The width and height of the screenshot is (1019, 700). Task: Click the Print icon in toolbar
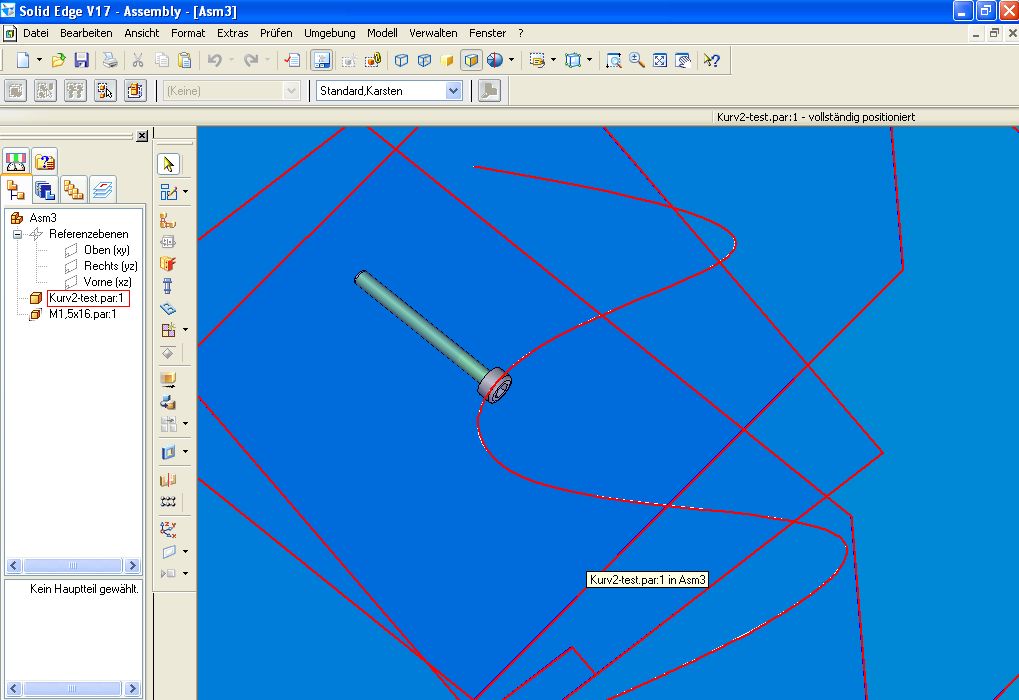(108, 60)
